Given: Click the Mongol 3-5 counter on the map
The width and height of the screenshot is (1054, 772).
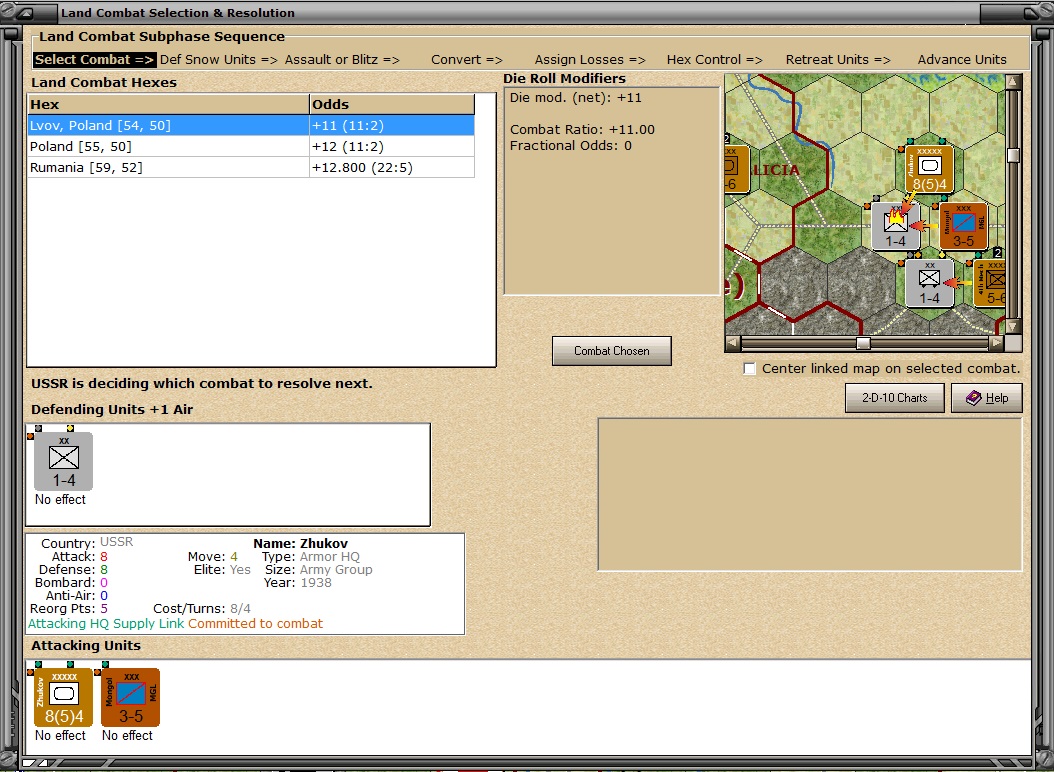Looking at the screenshot, I should coord(963,227).
